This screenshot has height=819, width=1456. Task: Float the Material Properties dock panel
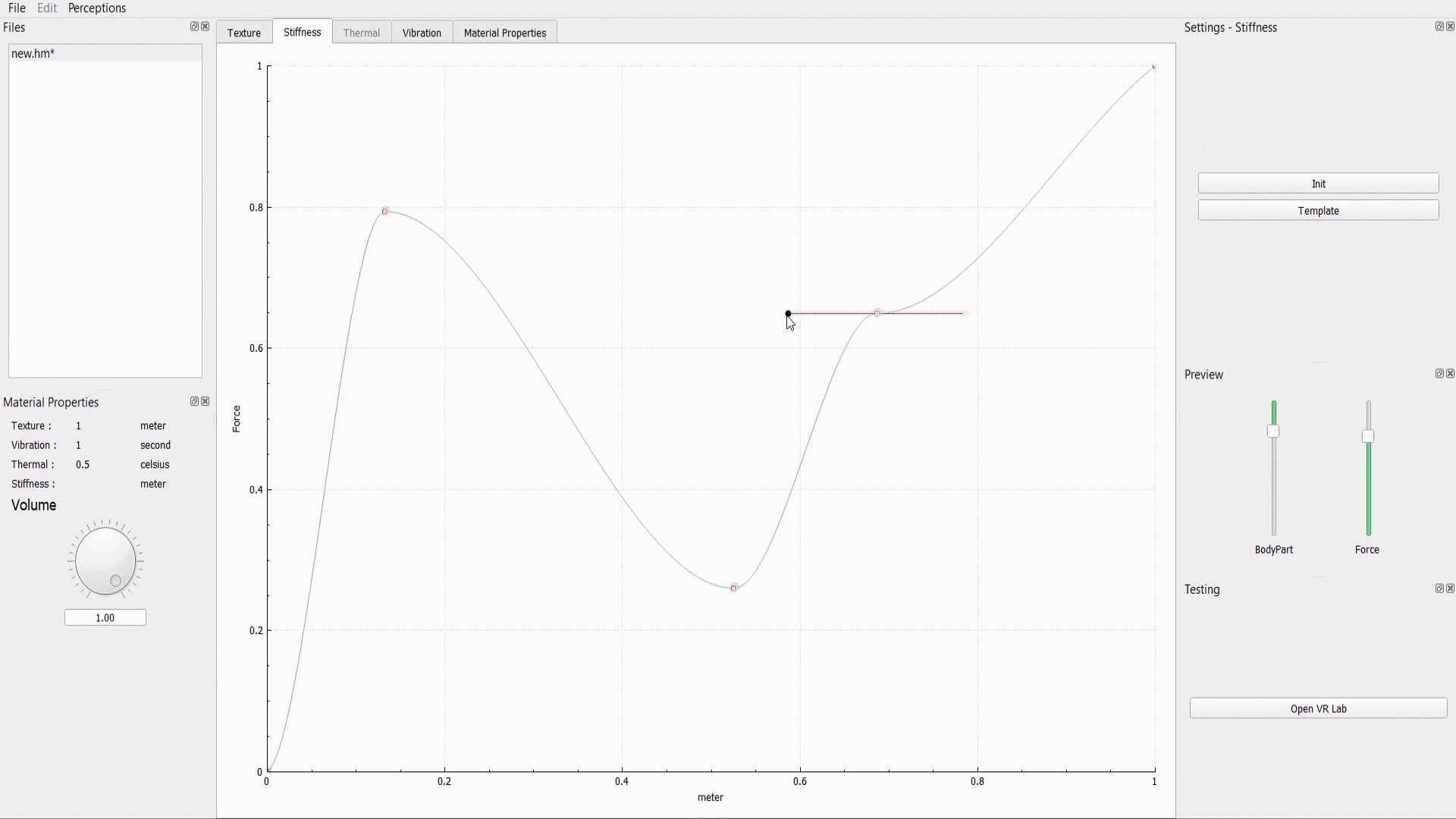click(194, 401)
